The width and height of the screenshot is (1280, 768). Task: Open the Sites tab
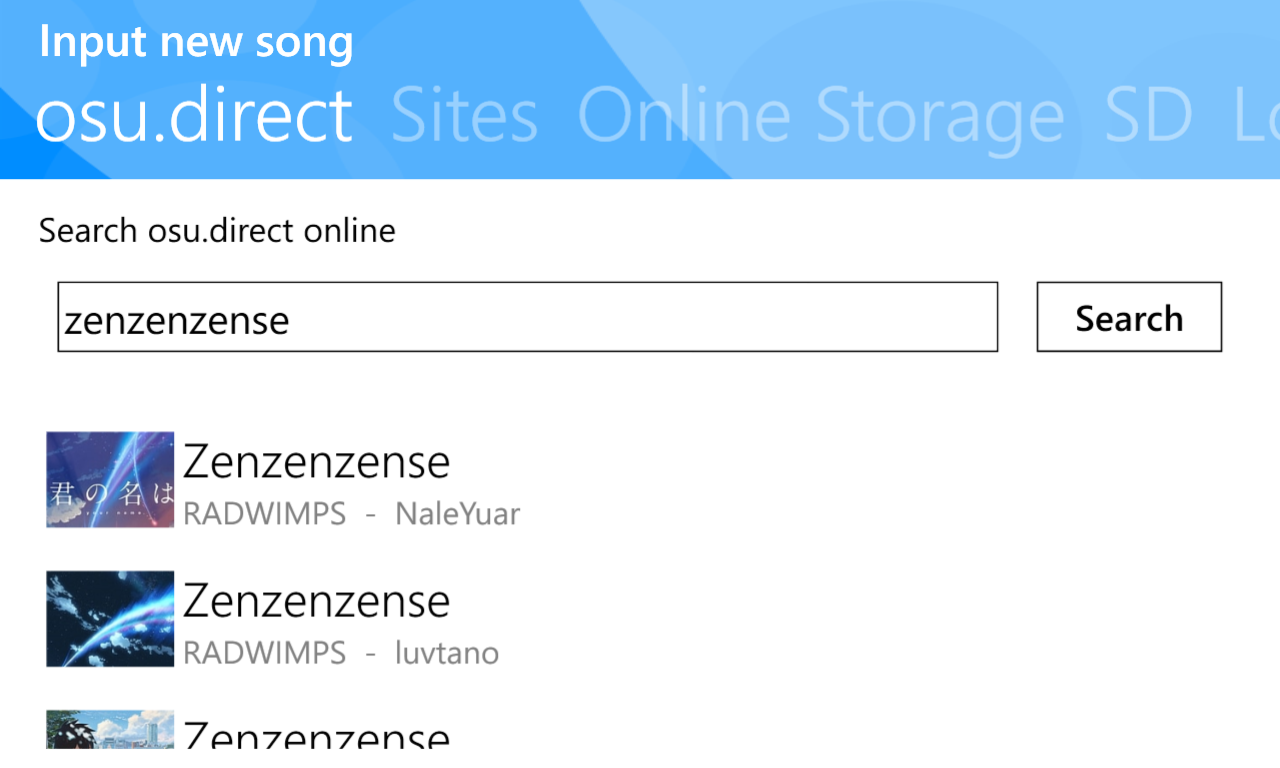[x=464, y=114]
